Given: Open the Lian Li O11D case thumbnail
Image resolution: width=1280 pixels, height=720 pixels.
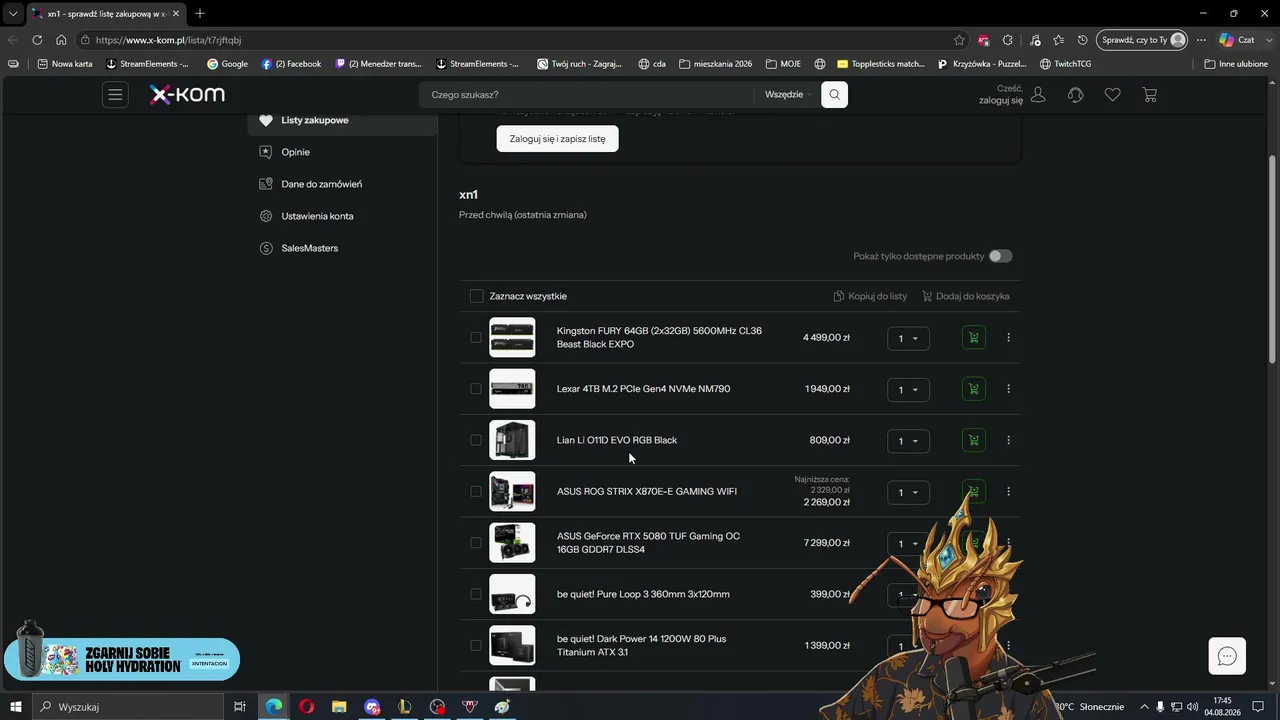Looking at the screenshot, I should [x=512, y=440].
